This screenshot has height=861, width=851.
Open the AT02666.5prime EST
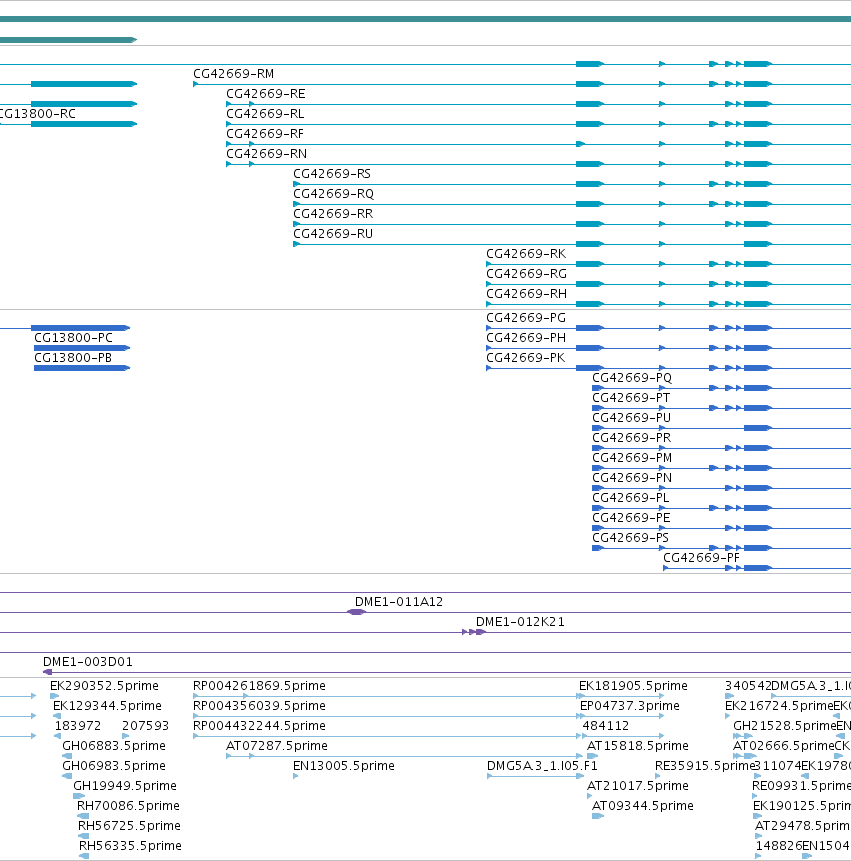tap(783, 746)
